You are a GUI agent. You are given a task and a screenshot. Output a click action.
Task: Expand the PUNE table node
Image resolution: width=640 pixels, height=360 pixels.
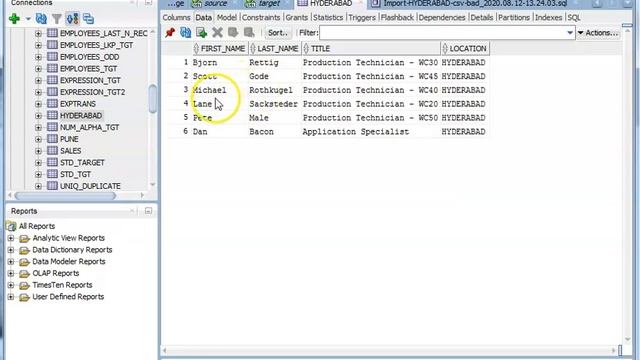pyautogui.click(x=38, y=139)
